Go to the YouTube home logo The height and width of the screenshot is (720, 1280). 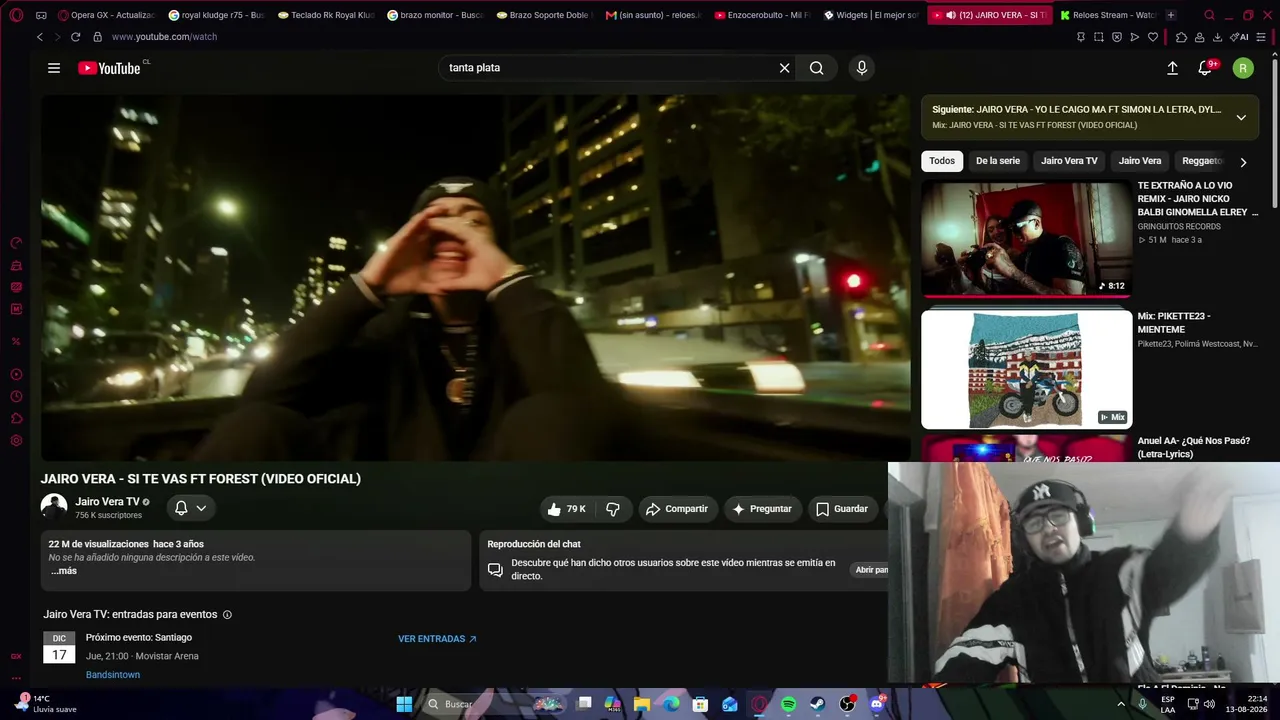click(109, 68)
